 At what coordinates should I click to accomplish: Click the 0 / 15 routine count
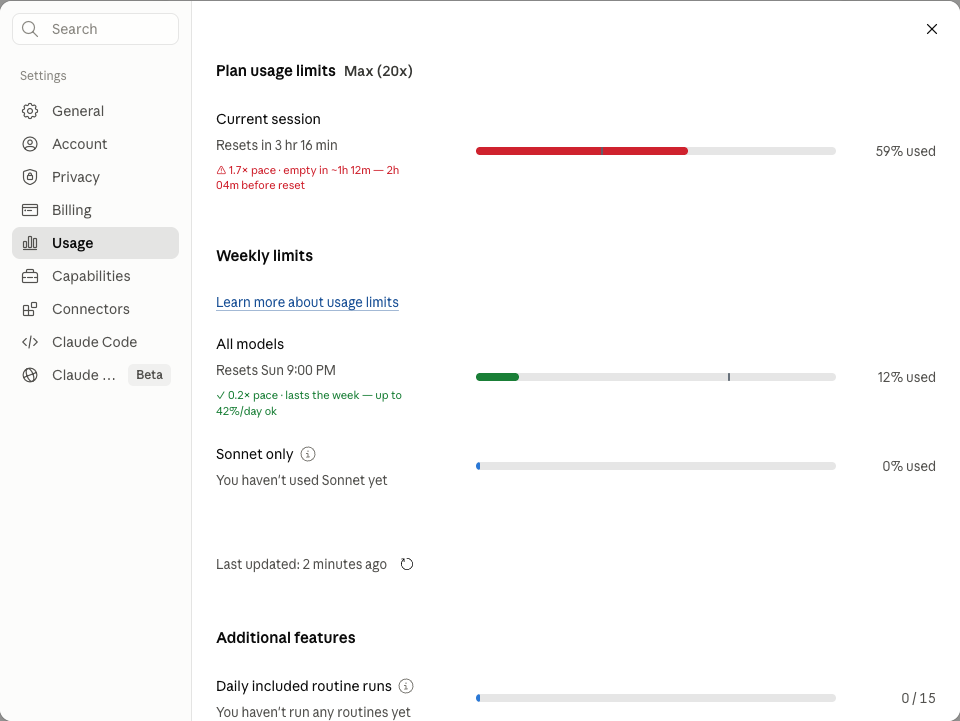click(918, 698)
